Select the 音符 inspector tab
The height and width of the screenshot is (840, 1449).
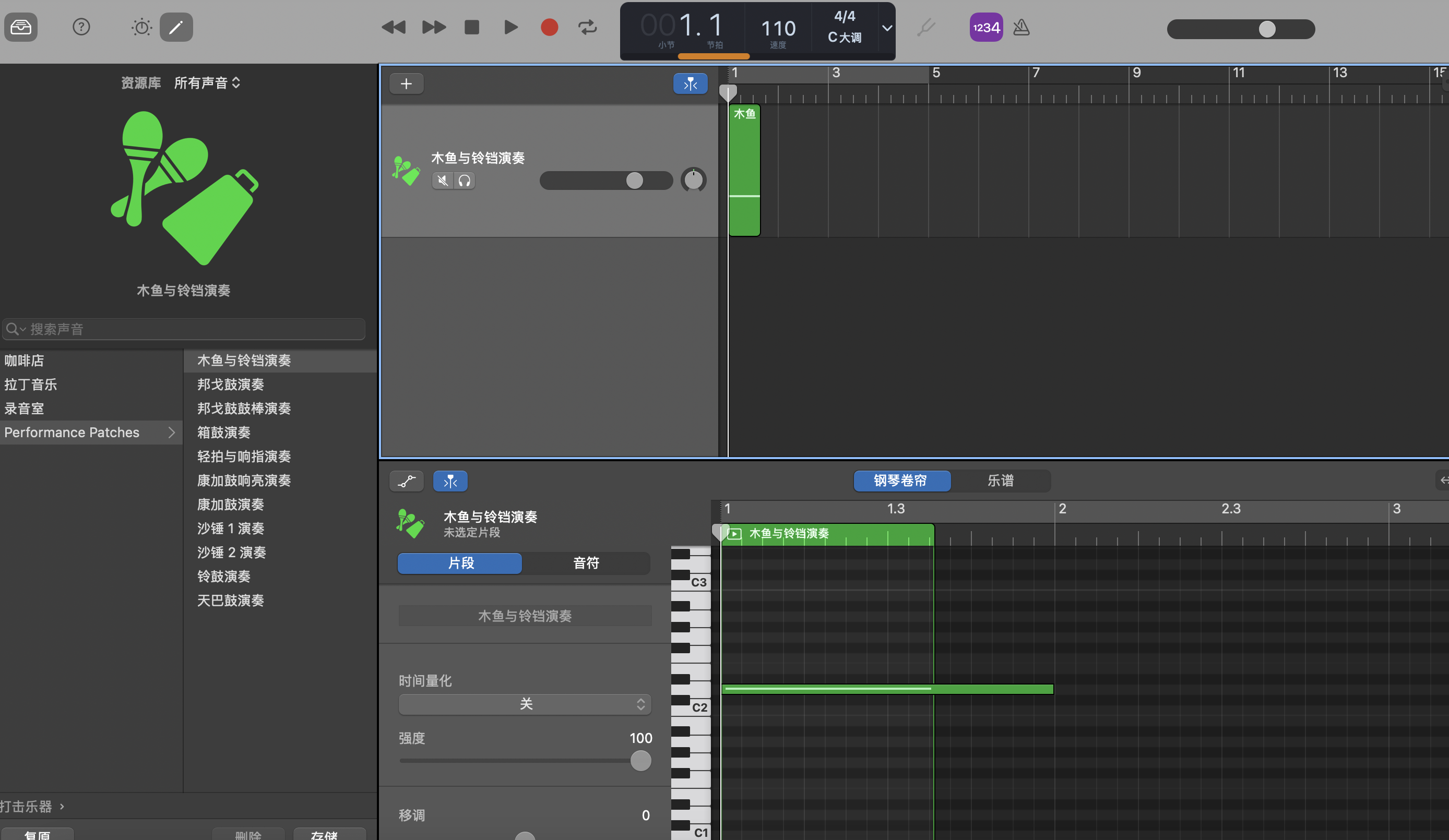pyautogui.click(x=586, y=563)
